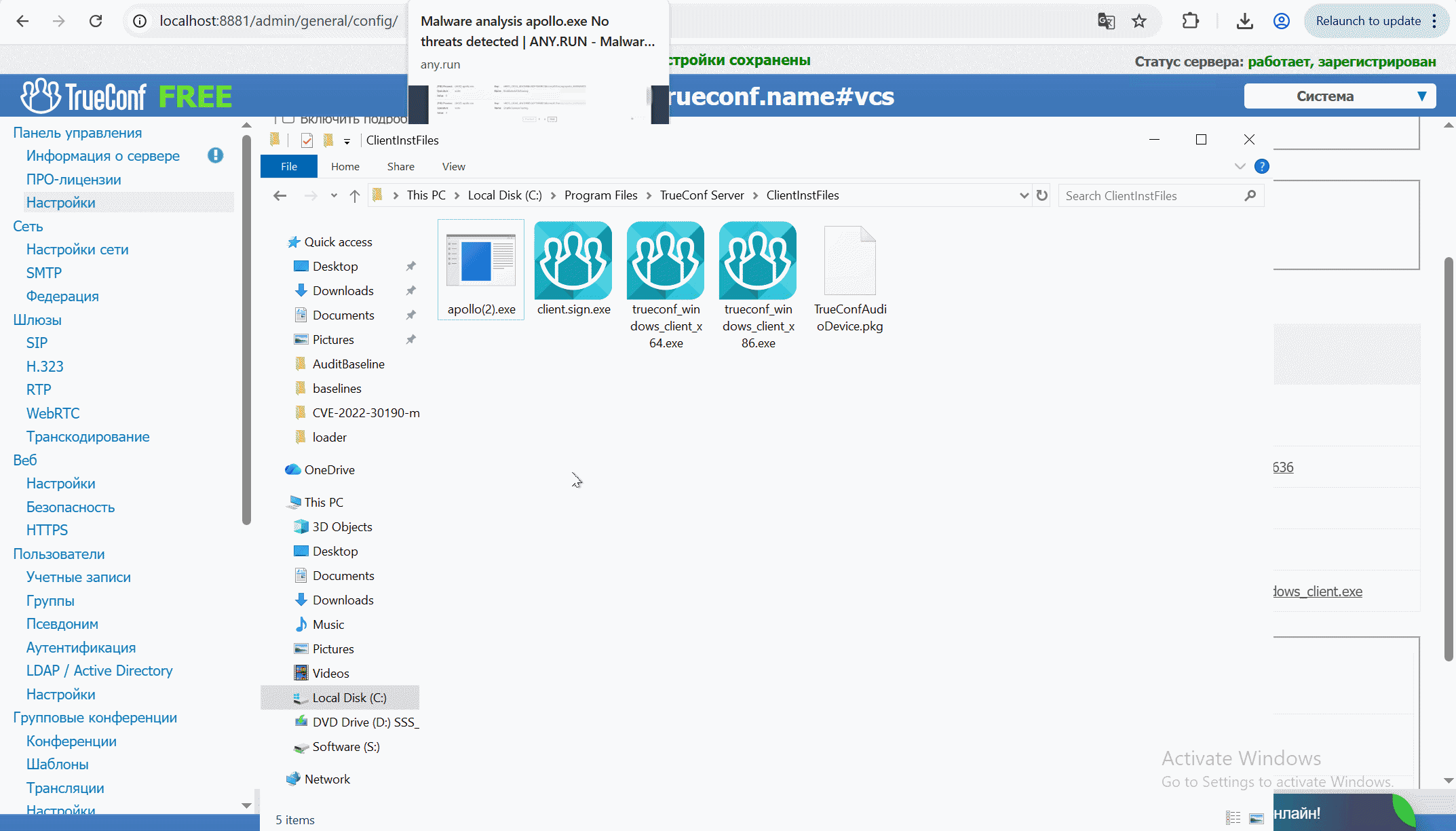
Task: Click the Explorer up-one-level arrow
Action: point(354,195)
